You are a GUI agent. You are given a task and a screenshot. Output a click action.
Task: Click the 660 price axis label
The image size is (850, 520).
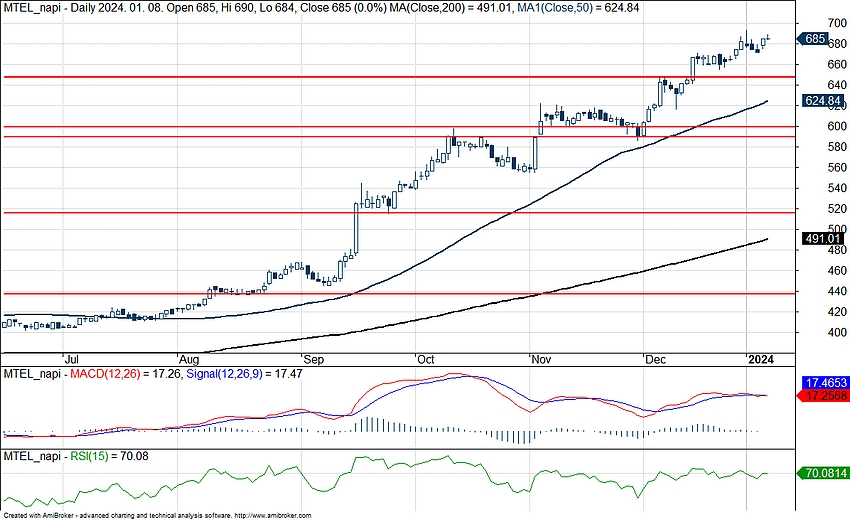pos(837,65)
